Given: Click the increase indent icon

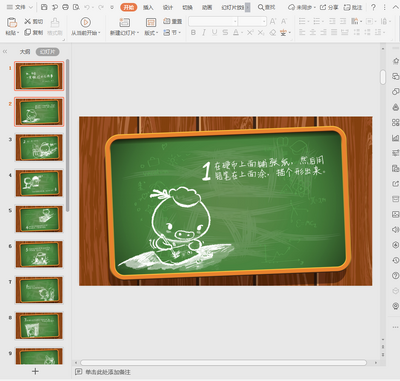Looking at the screenshot, I should coord(343,22).
